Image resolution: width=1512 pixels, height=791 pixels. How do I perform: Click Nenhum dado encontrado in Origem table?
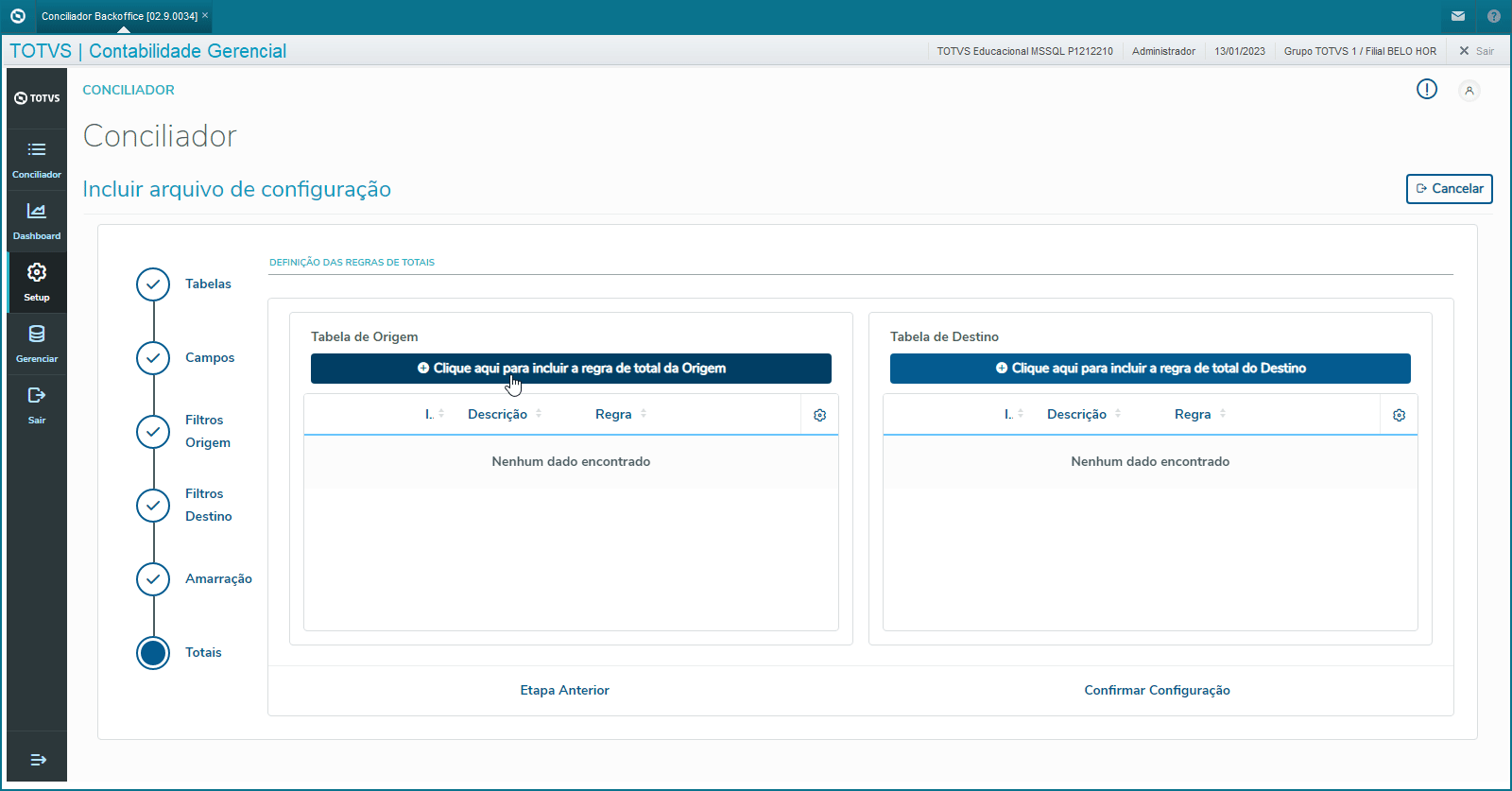click(x=571, y=462)
